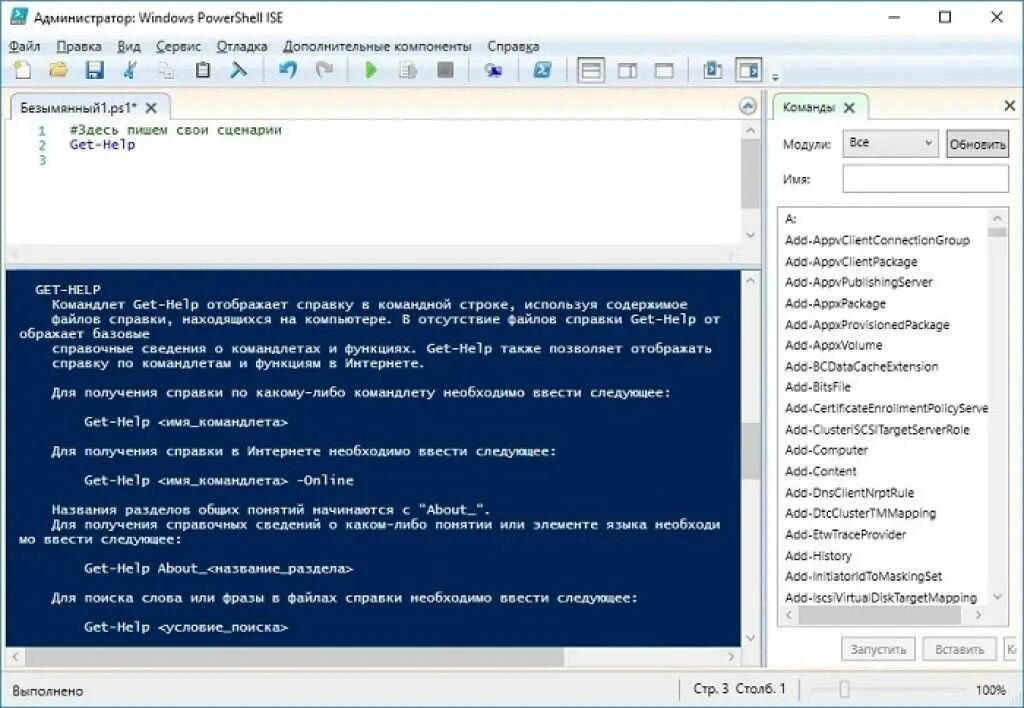Cut selection with the scissors icon

click(131, 70)
